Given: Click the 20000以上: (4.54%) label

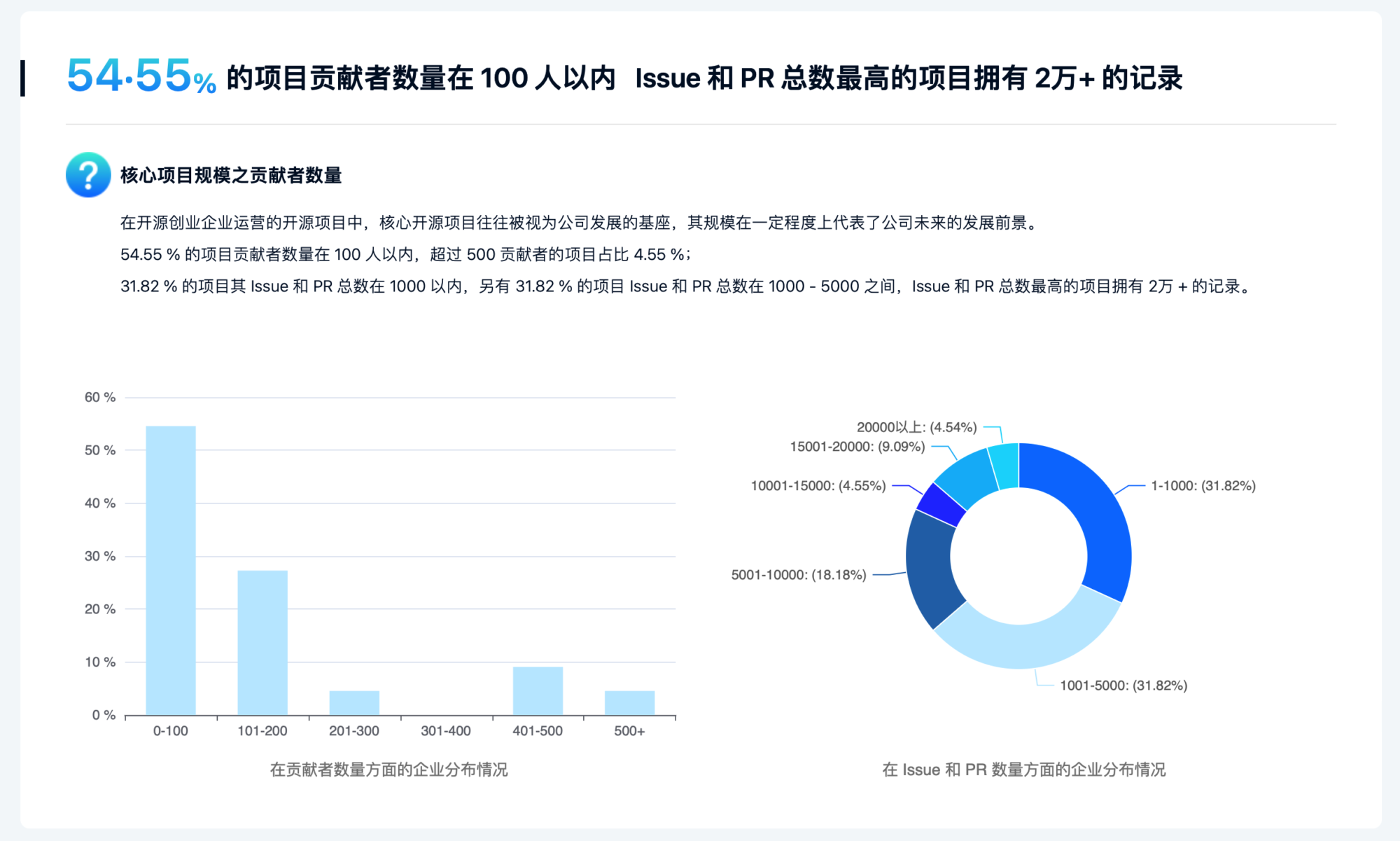Looking at the screenshot, I should [x=916, y=427].
